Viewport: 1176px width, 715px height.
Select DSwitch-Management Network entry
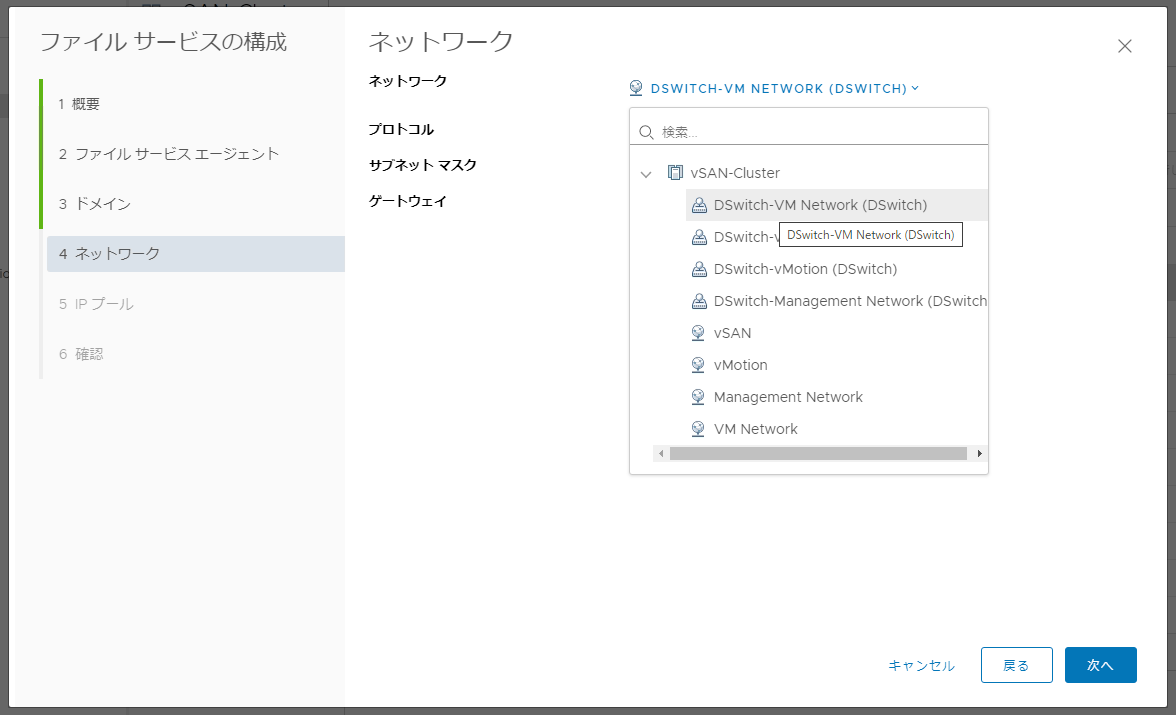(850, 301)
